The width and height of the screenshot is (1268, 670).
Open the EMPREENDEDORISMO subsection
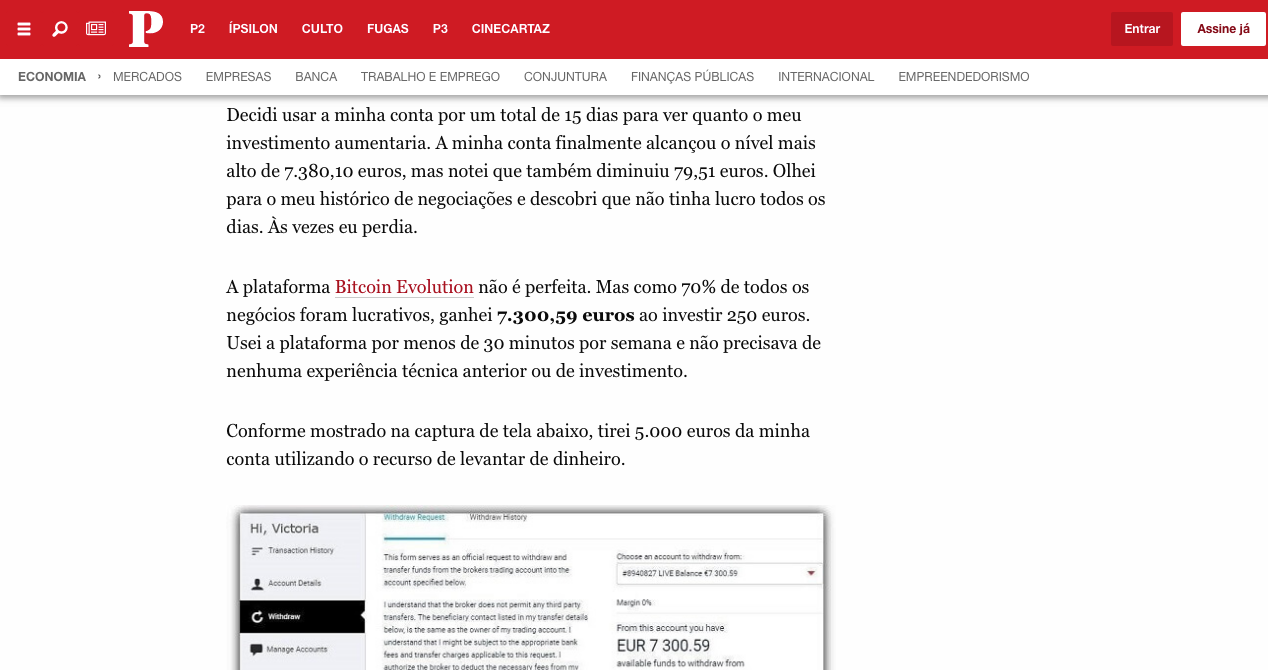click(x=963, y=77)
